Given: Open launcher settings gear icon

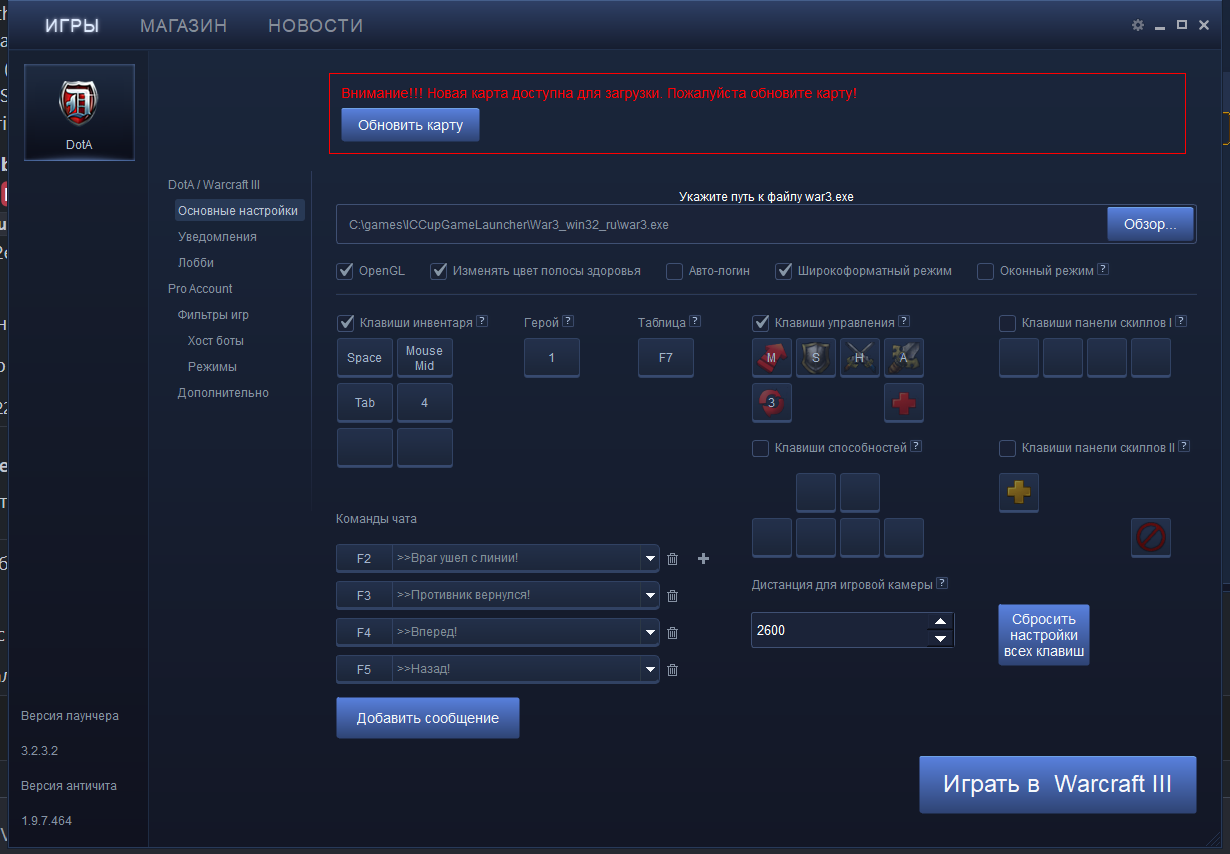Looking at the screenshot, I should pos(1137,25).
